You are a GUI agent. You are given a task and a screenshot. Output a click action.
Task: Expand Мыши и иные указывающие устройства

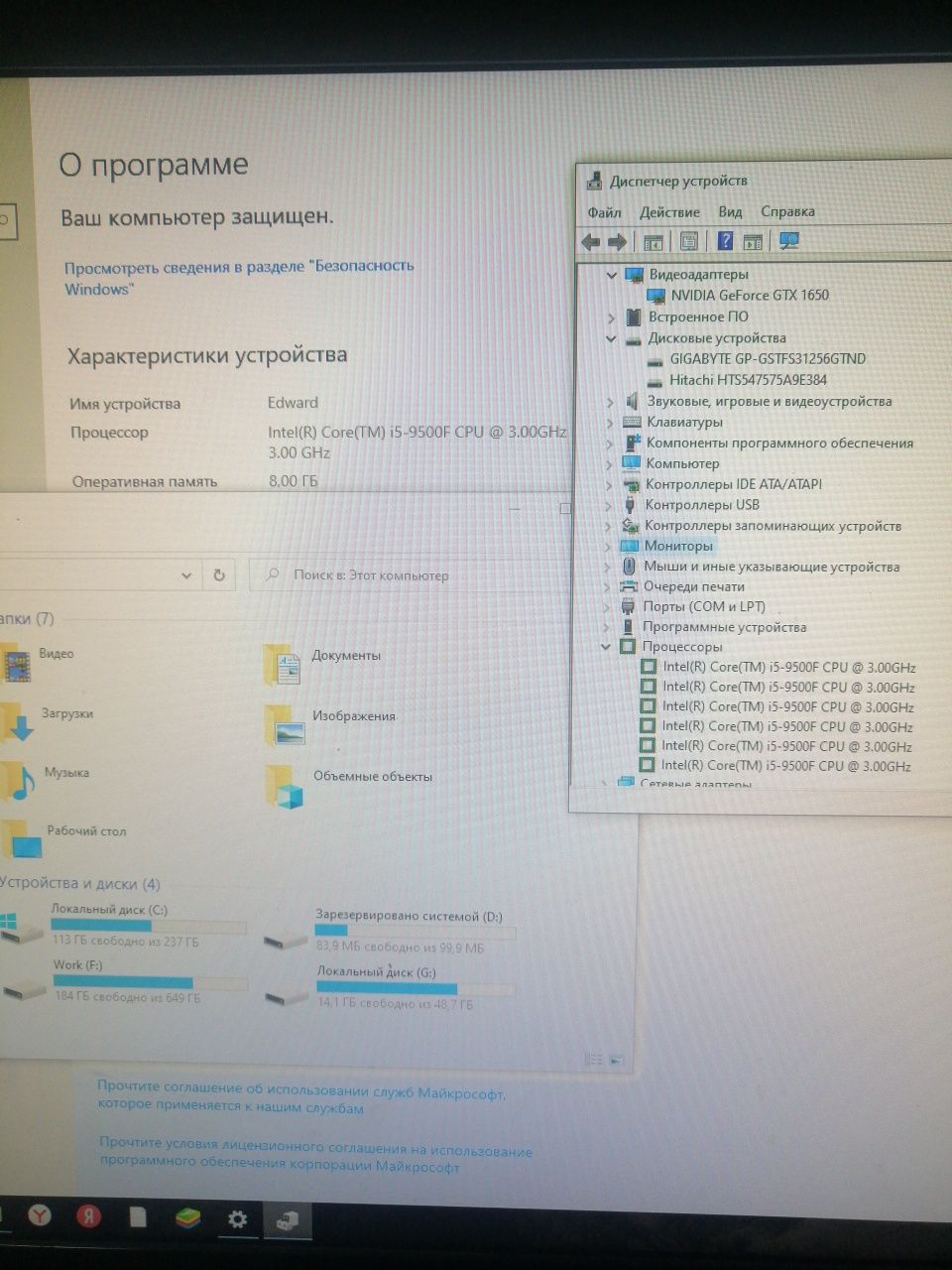tap(609, 567)
